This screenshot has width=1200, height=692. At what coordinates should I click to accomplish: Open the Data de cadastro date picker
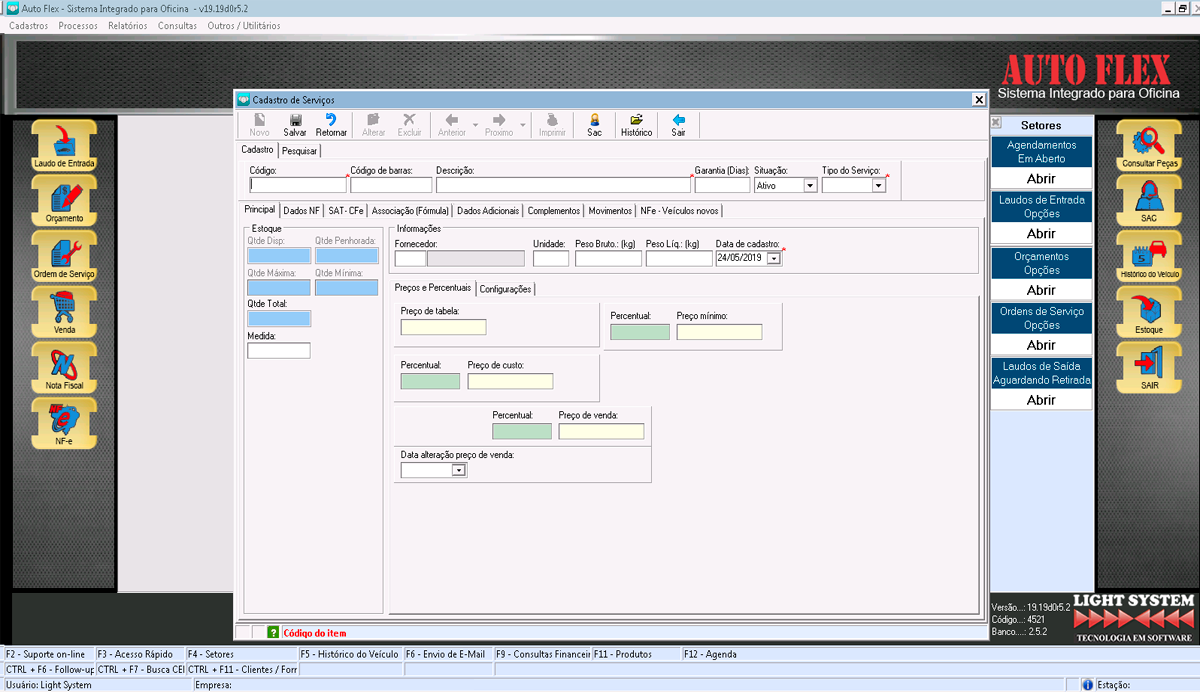[773, 258]
